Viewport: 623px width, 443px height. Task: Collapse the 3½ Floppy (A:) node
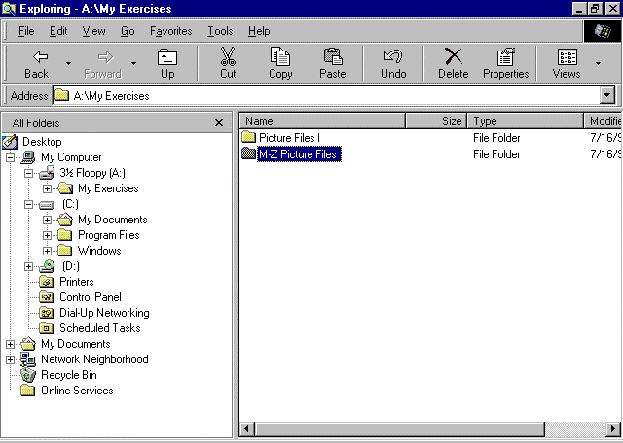(29, 173)
